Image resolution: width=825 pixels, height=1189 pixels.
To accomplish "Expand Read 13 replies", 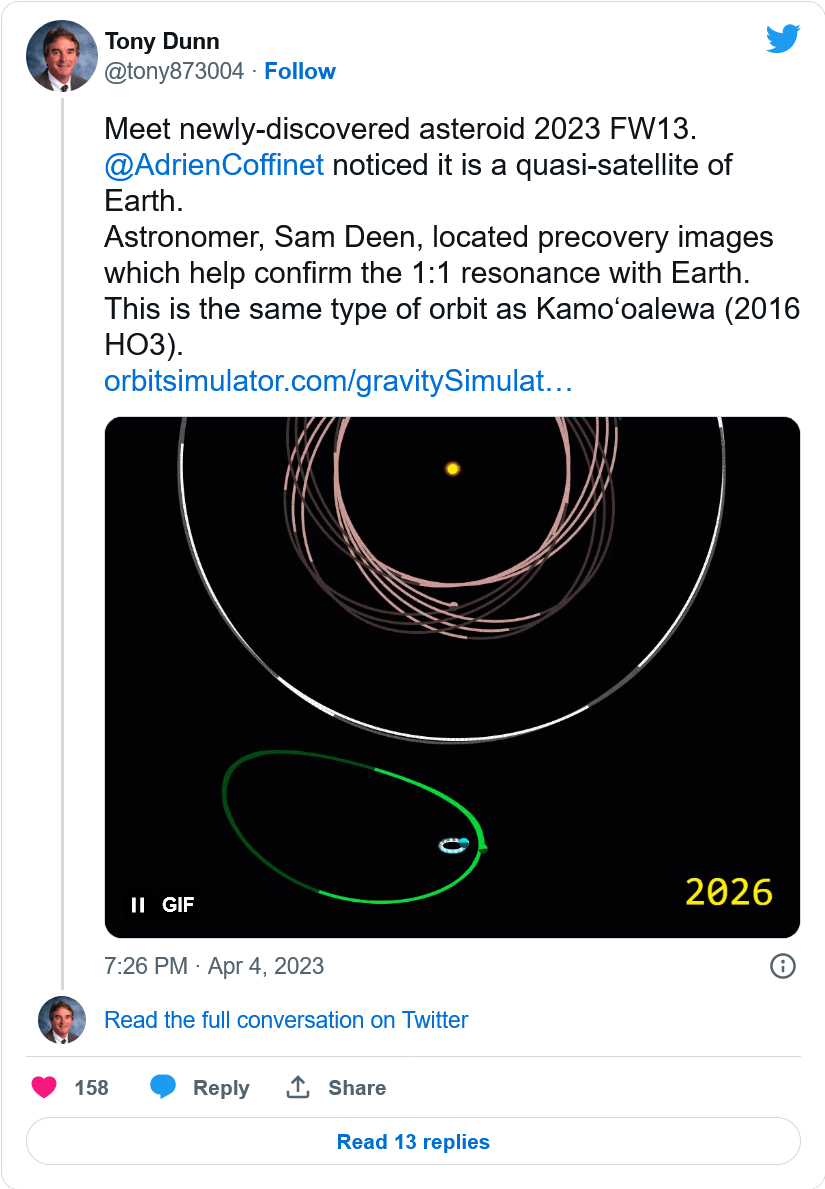I will coord(413,1141).
